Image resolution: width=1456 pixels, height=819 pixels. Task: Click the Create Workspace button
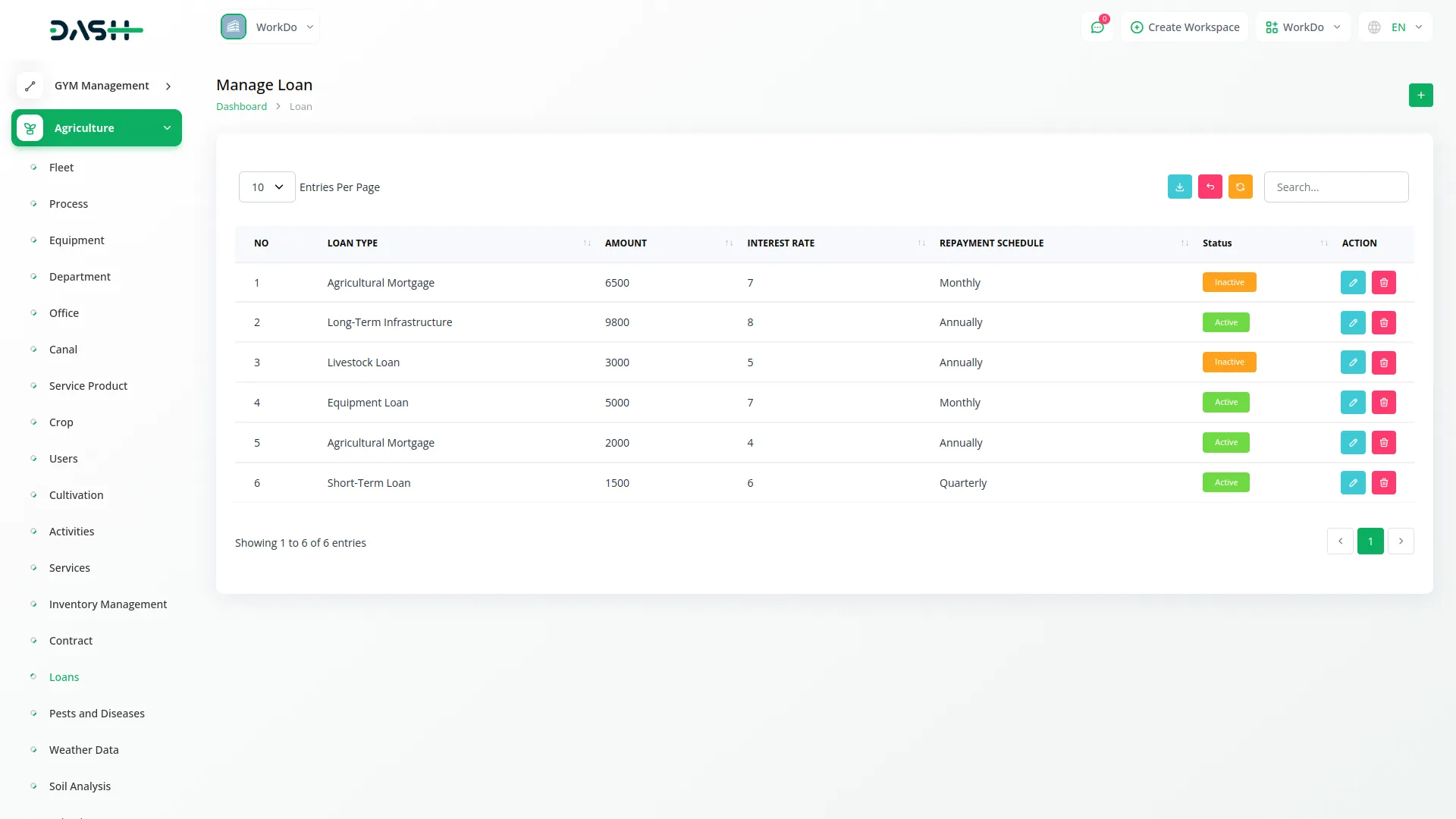pos(1185,27)
